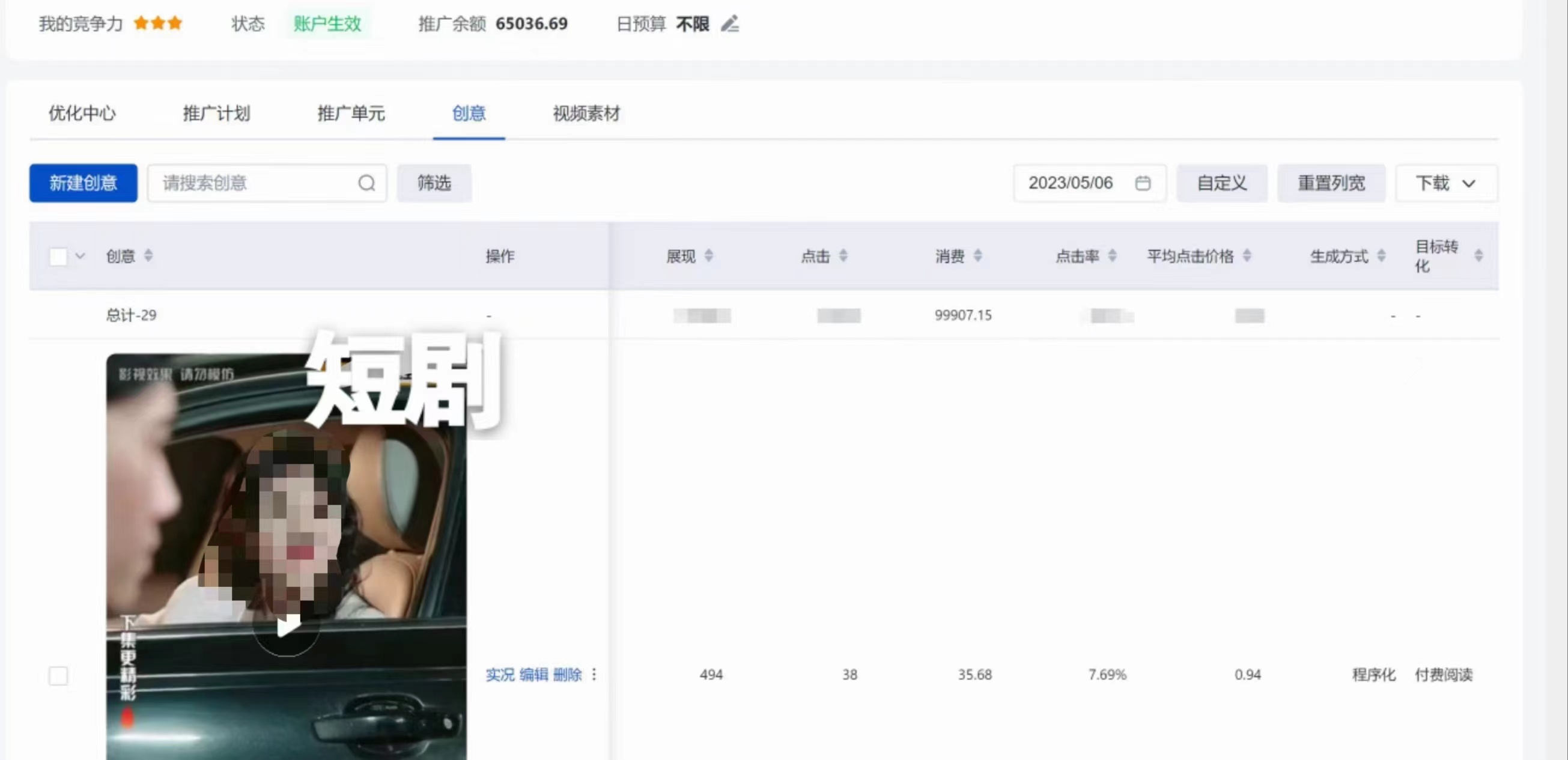The width and height of the screenshot is (1568, 760).
Task: Click 付费阅读 target conversion cell
Action: point(1443,674)
